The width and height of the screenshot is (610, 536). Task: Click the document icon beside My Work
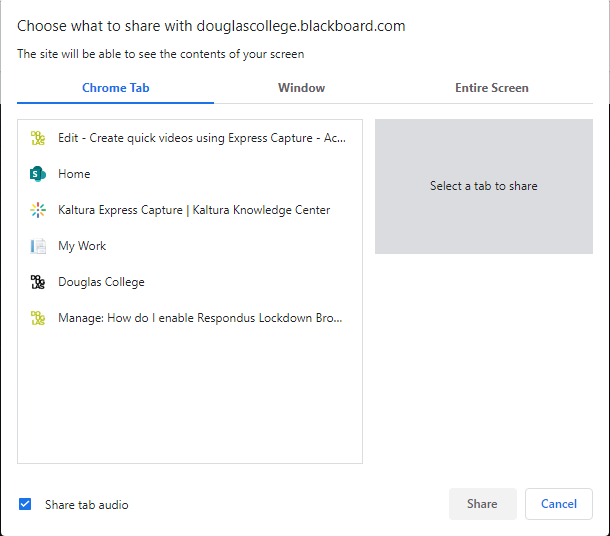[x=38, y=246]
